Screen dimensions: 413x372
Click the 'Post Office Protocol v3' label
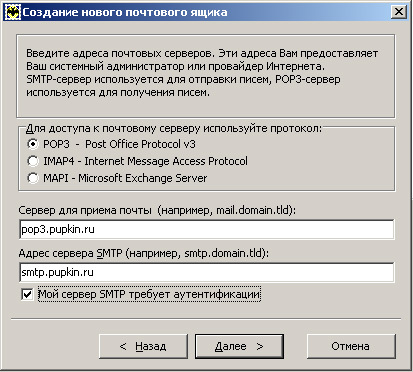140,144
